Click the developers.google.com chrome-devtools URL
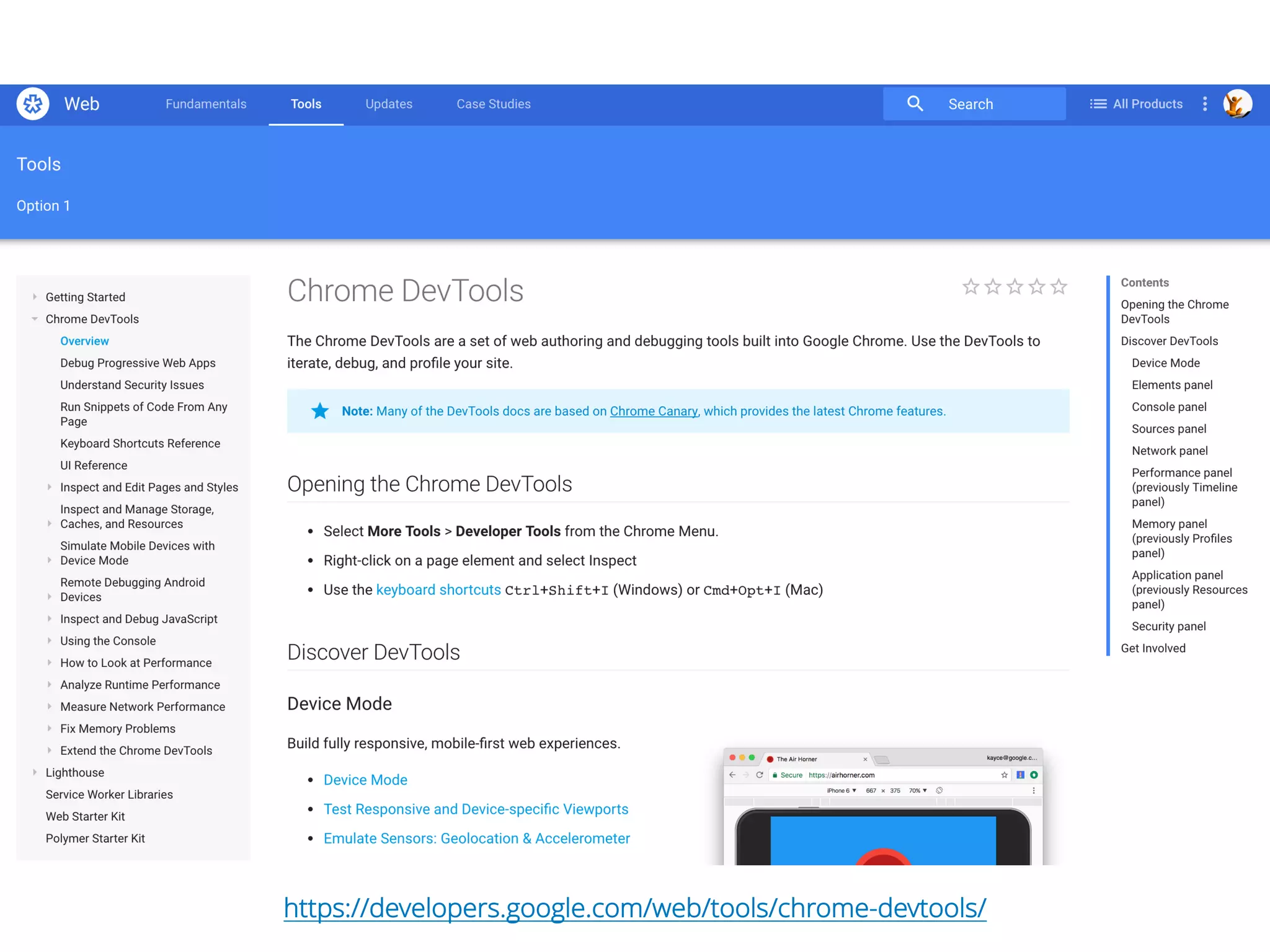Image resolution: width=1270 pixels, height=952 pixels. [x=635, y=909]
